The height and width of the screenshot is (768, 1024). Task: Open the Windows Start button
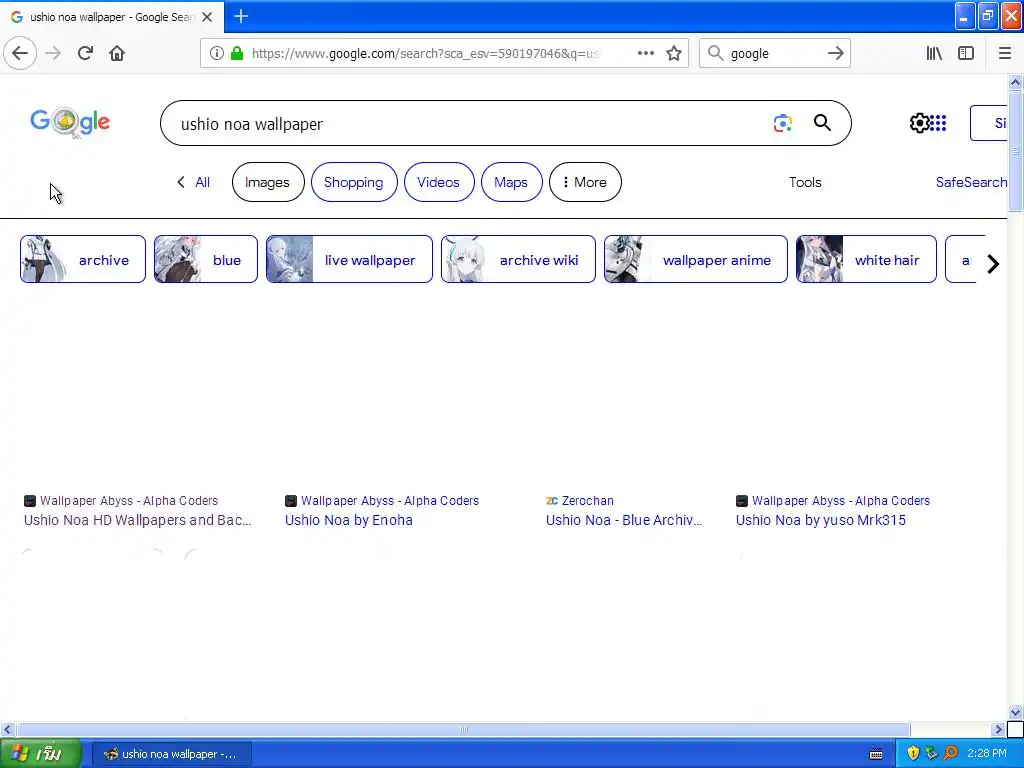pyautogui.click(x=40, y=754)
